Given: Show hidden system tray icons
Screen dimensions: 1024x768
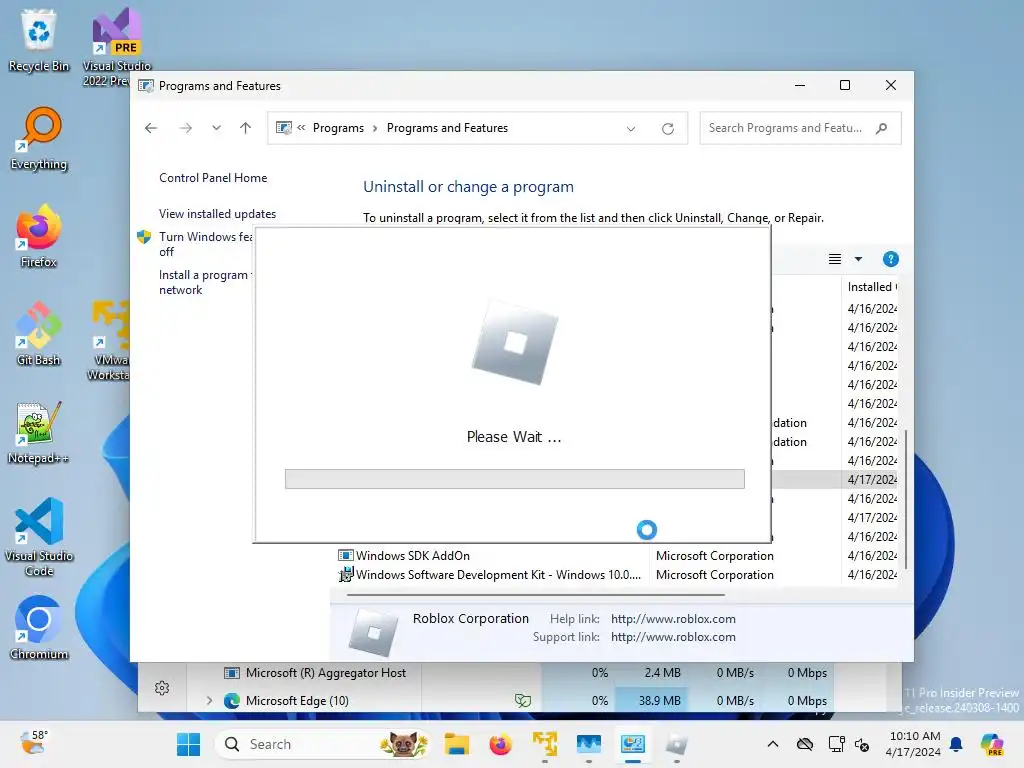Looking at the screenshot, I should coord(773,744).
